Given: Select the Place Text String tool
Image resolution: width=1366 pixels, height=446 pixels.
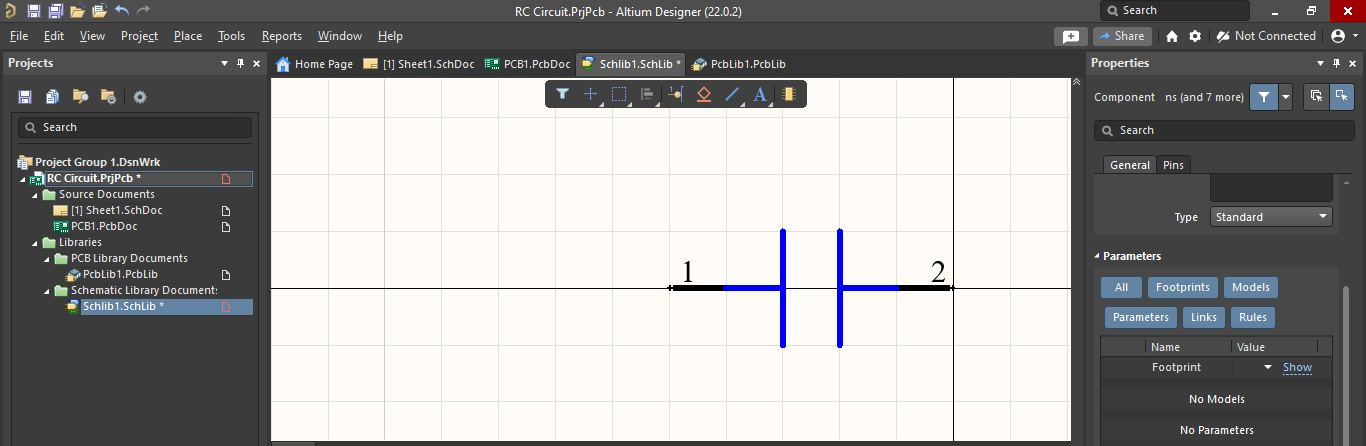Looking at the screenshot, I should pyautogui.click(x=760, y=94).
